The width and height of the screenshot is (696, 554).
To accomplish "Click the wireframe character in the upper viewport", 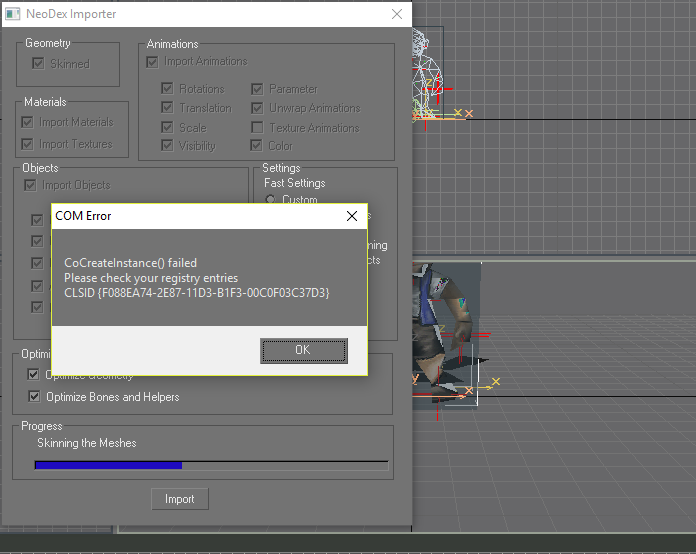I will 427,73.
